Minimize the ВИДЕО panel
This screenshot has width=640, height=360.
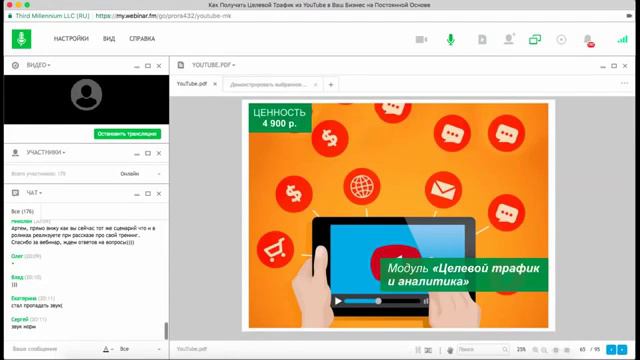pos(137,66)
